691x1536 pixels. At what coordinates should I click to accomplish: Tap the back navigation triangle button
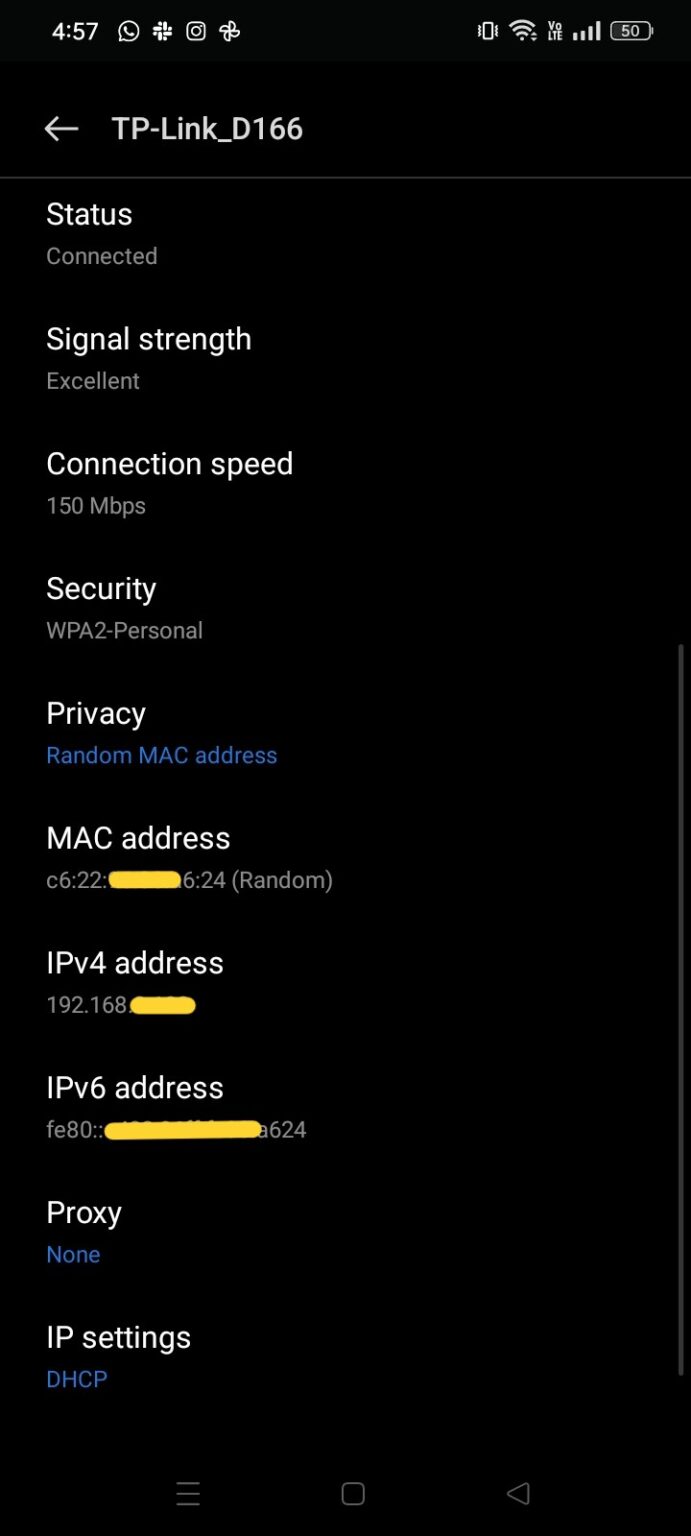click(518, 1493)
